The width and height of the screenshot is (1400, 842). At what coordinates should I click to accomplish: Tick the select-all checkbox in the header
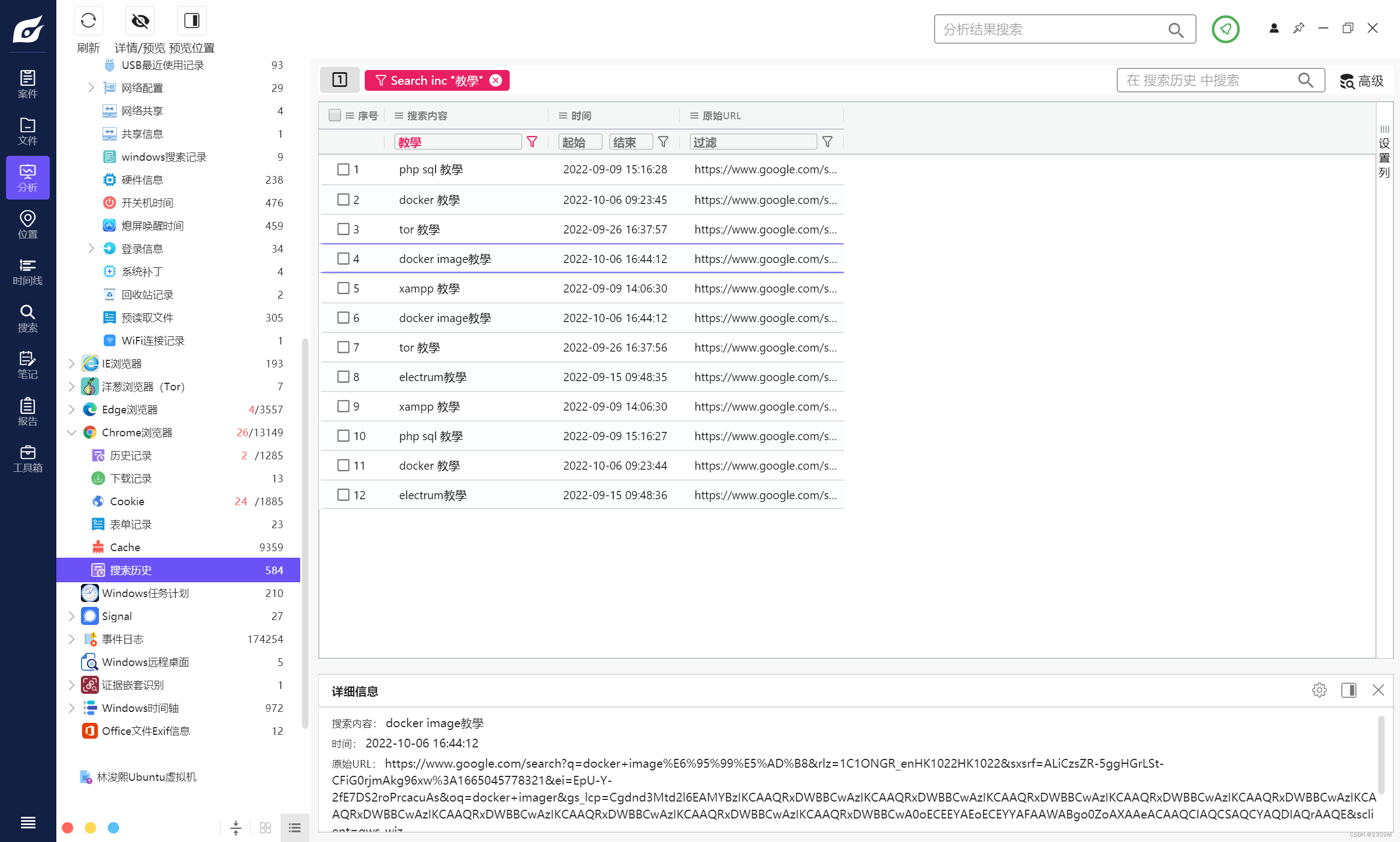tap(334, 115)
